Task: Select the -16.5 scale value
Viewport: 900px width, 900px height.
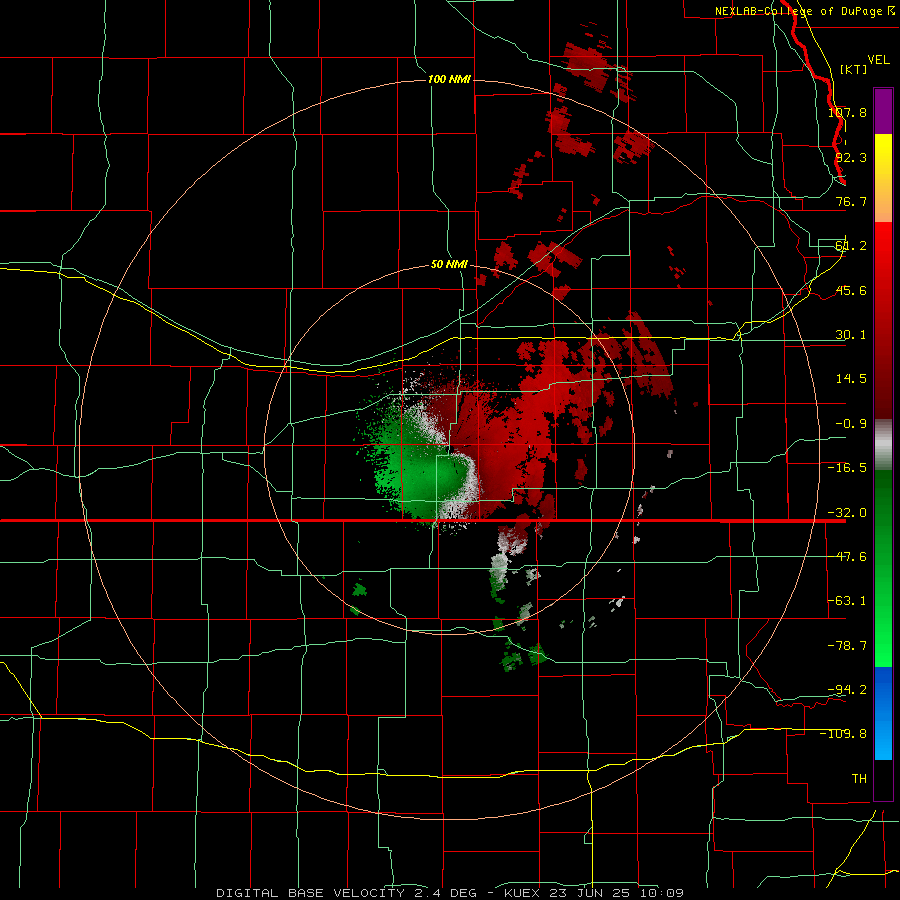Action: 847,468
